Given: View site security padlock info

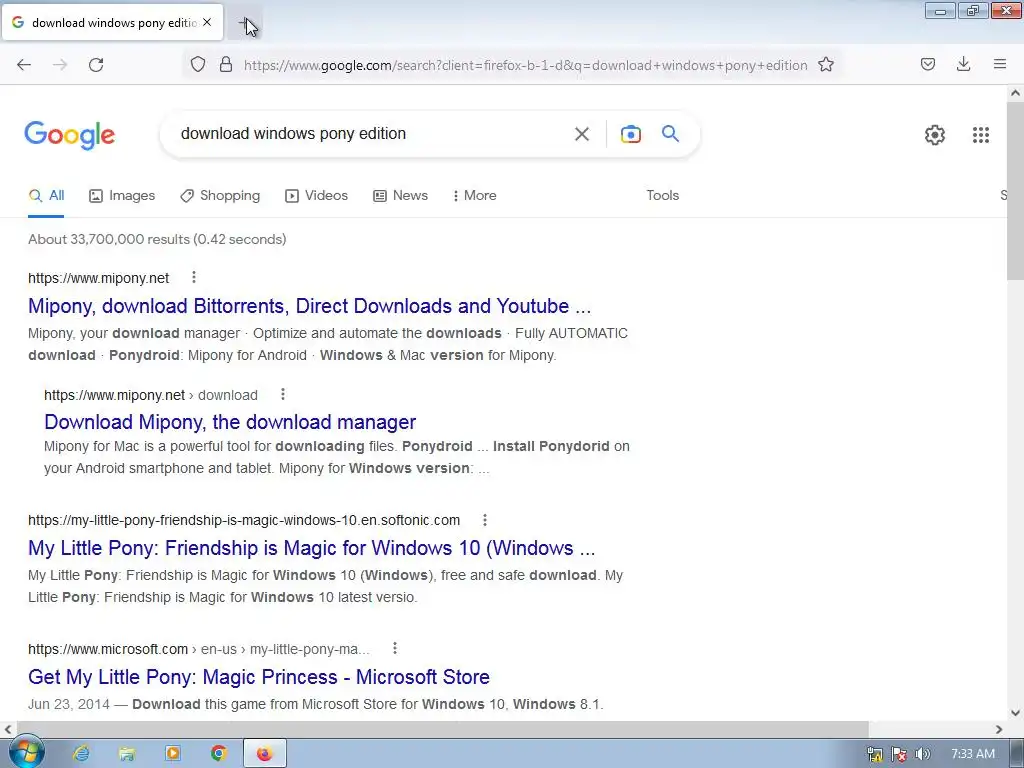Looking at the screenshot, I should [226, 65].
